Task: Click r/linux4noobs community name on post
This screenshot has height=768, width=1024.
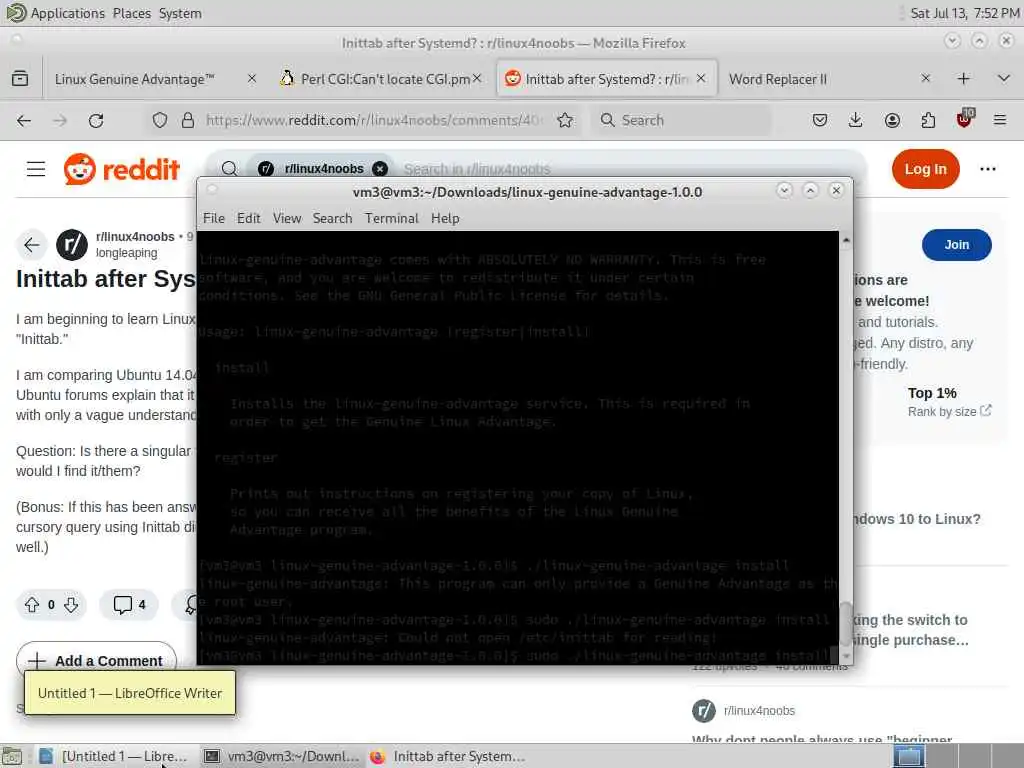Action: pyautogui.click(x=135, y=236)
